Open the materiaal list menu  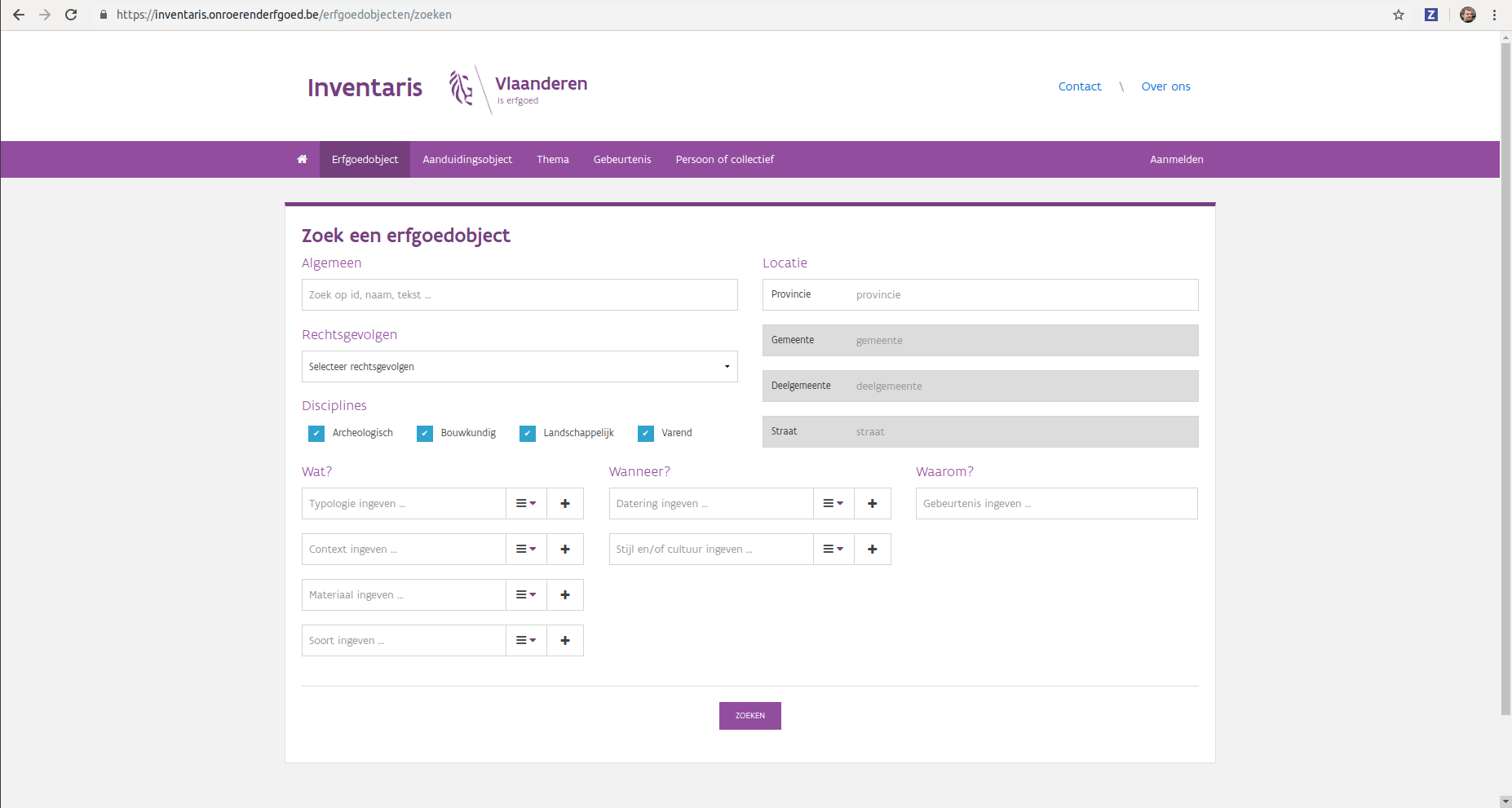point(526,595)
